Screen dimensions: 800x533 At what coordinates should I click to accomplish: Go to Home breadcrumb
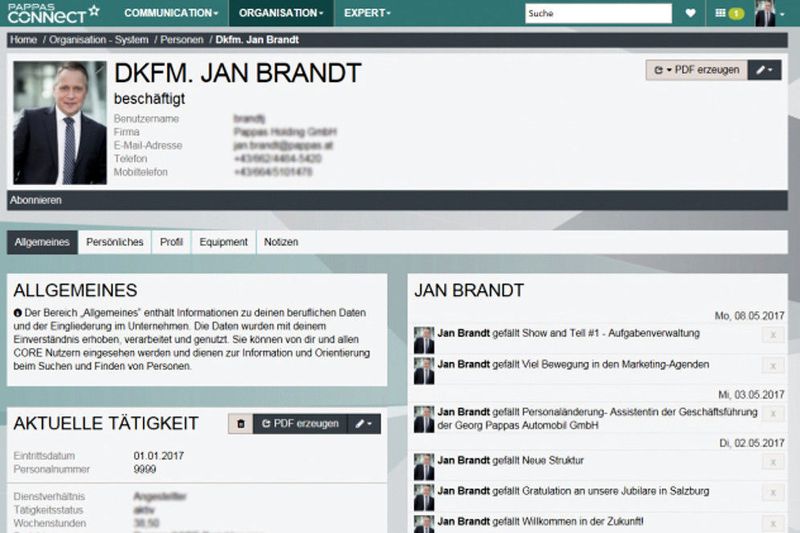click(23, 40)
